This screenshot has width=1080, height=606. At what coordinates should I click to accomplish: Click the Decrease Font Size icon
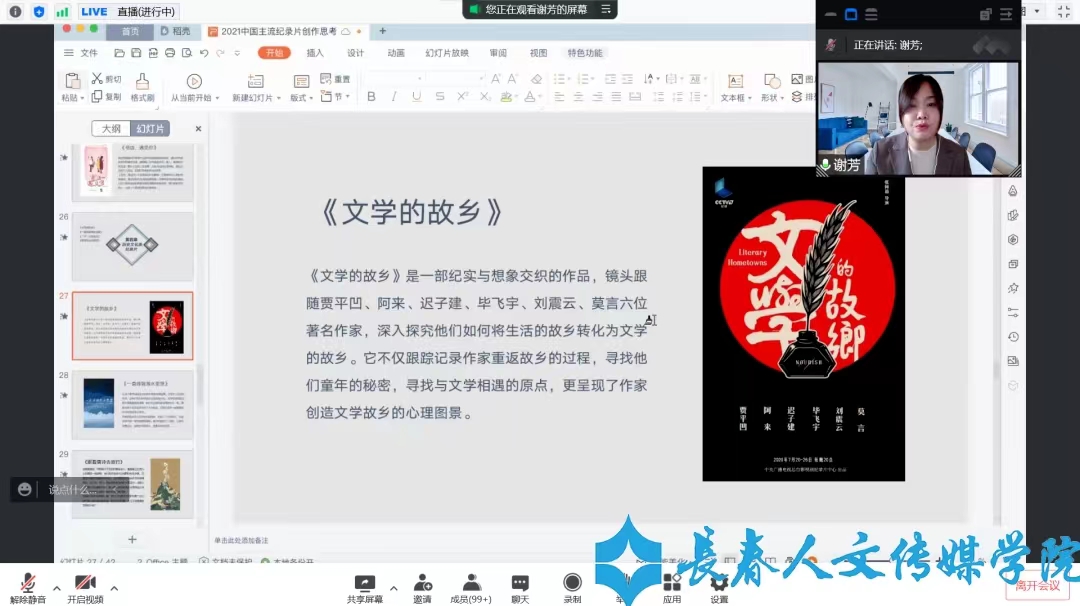[513, 79]
